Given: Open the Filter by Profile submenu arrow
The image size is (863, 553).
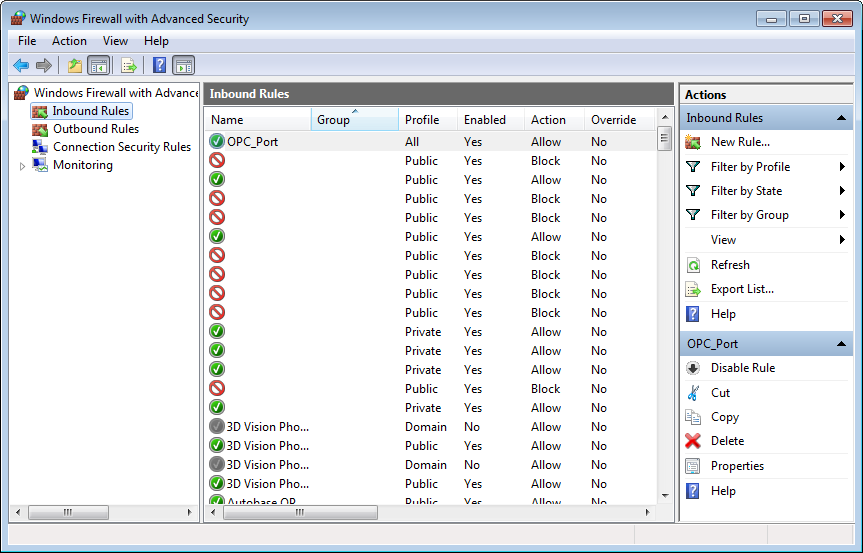Looking at the screenshot, I should point(842,167).
